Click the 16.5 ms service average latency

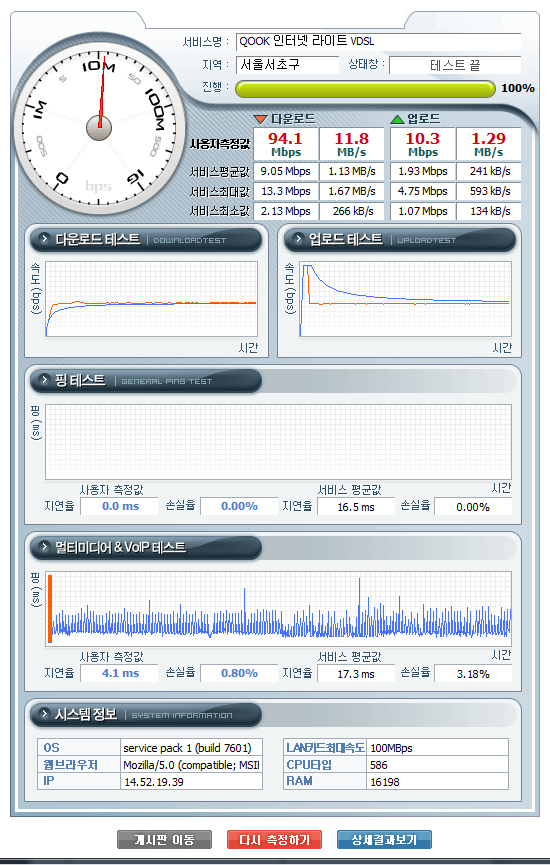pyautogui.click(x=356, y=506)
